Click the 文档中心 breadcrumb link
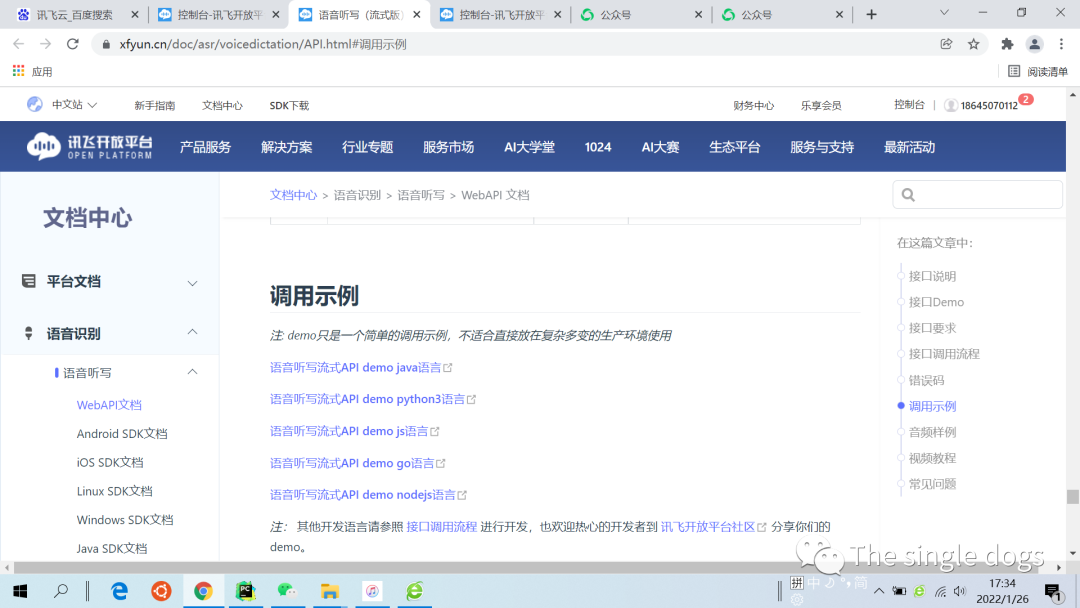This screenshot has height=608, width=1080. [x=293, y=195]
